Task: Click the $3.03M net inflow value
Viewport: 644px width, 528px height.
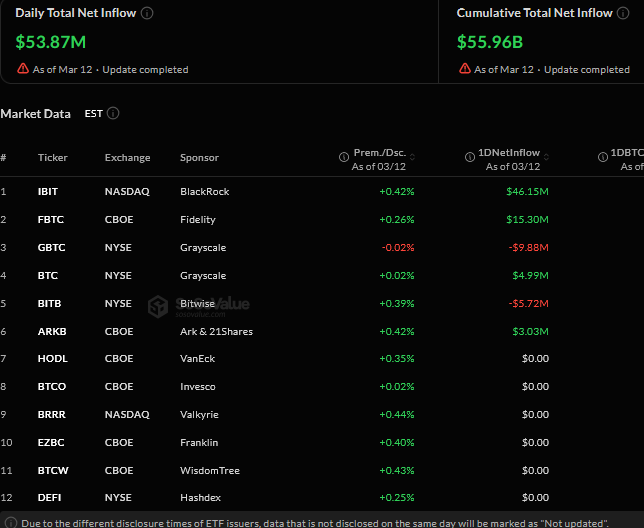Action: click(x=530, y=331)
